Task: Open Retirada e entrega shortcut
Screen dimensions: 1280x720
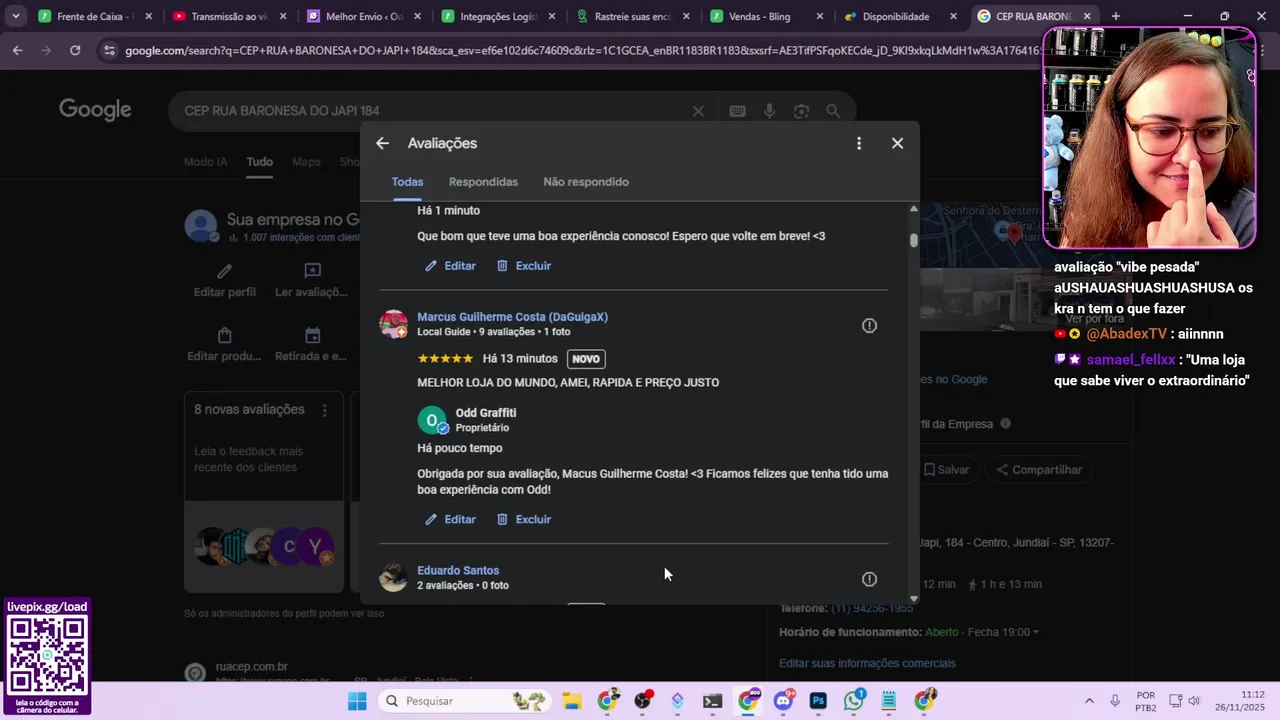Action: coord(312,345)
